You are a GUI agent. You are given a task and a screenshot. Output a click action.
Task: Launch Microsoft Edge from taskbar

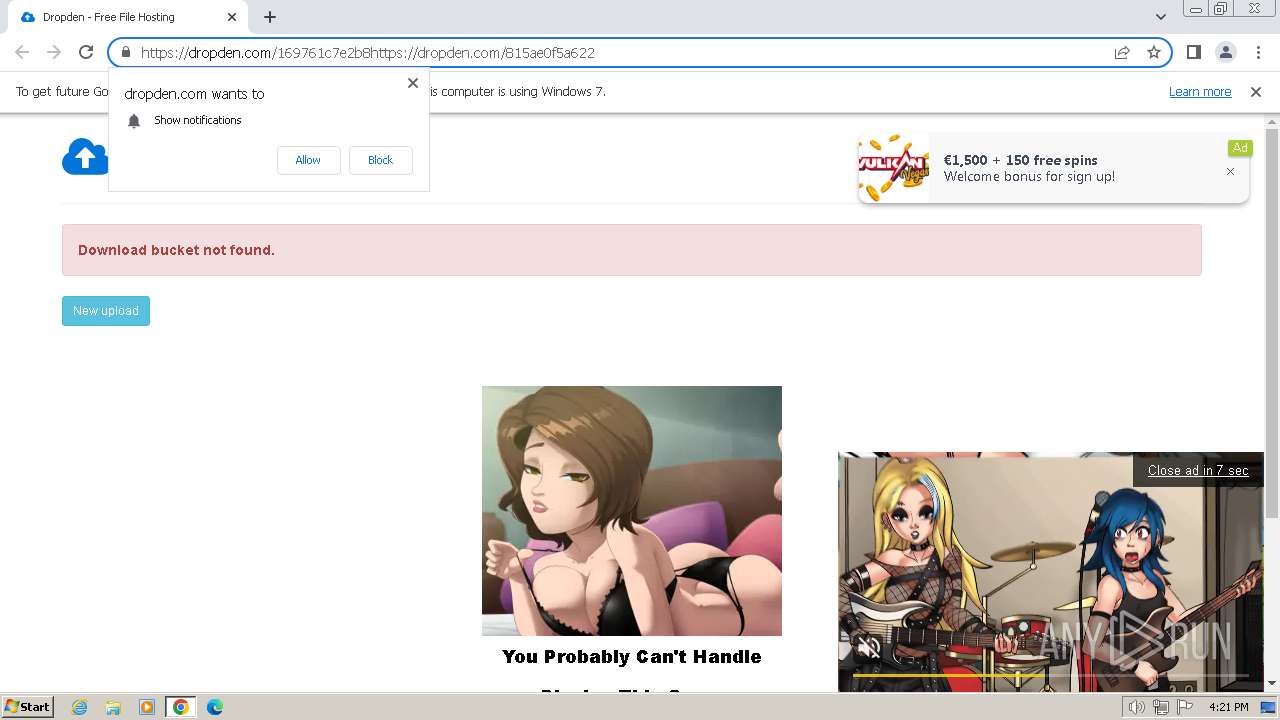click(215, 707)
